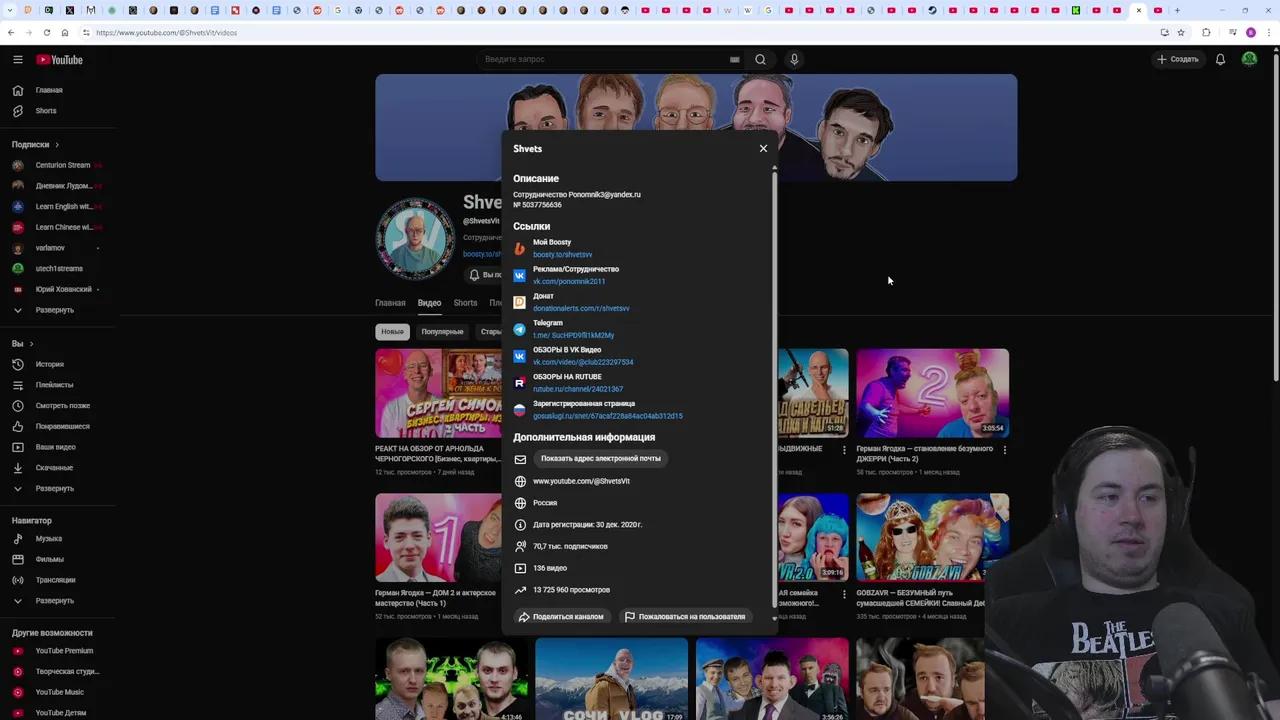1280x720 pixels.
Task: Click the Создать create button
Action: [x=1178, y=59]
